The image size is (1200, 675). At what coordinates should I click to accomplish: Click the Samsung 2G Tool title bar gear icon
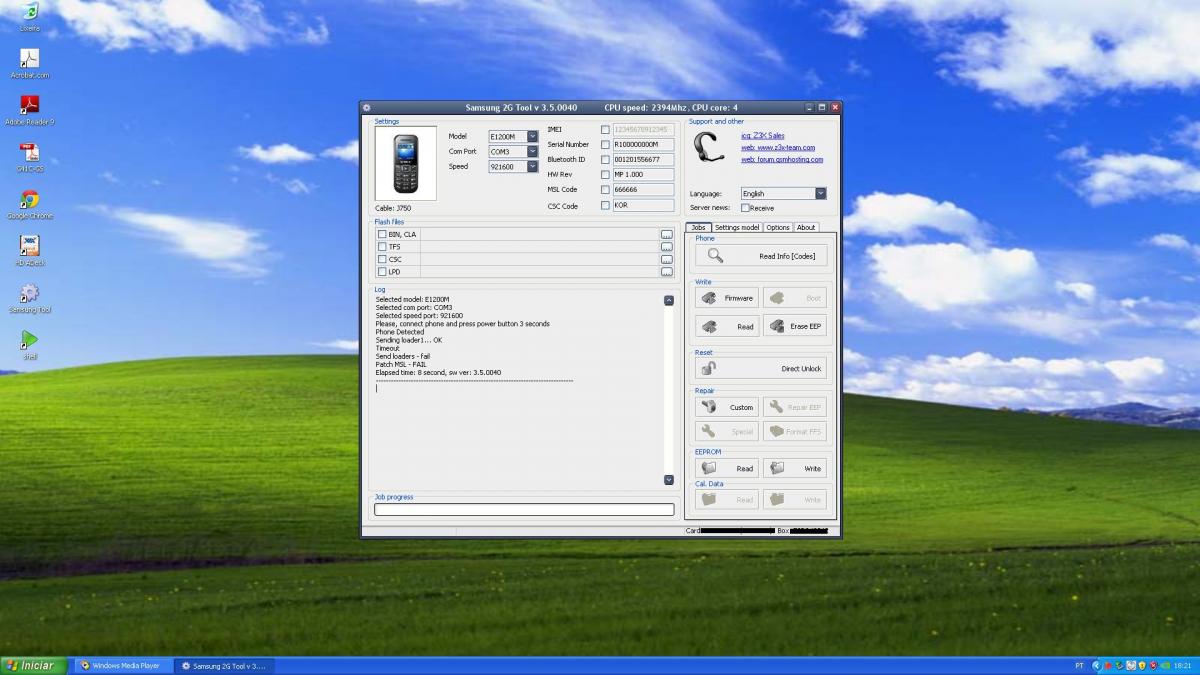pos(367,107)
